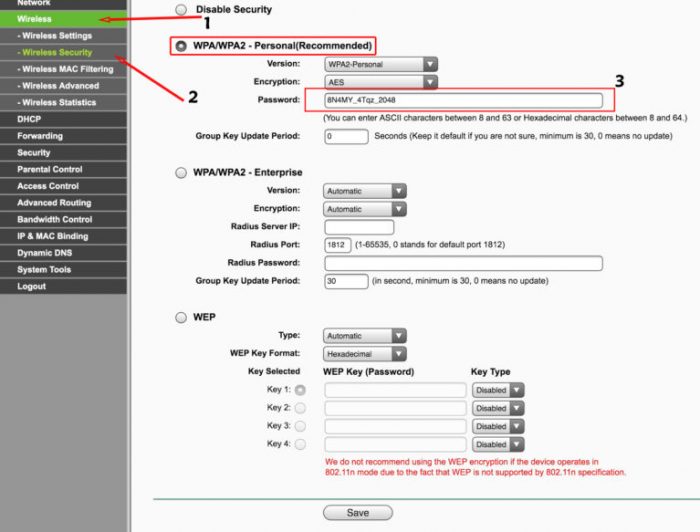Choose WEP Key 1 radio button

point(300,390)
